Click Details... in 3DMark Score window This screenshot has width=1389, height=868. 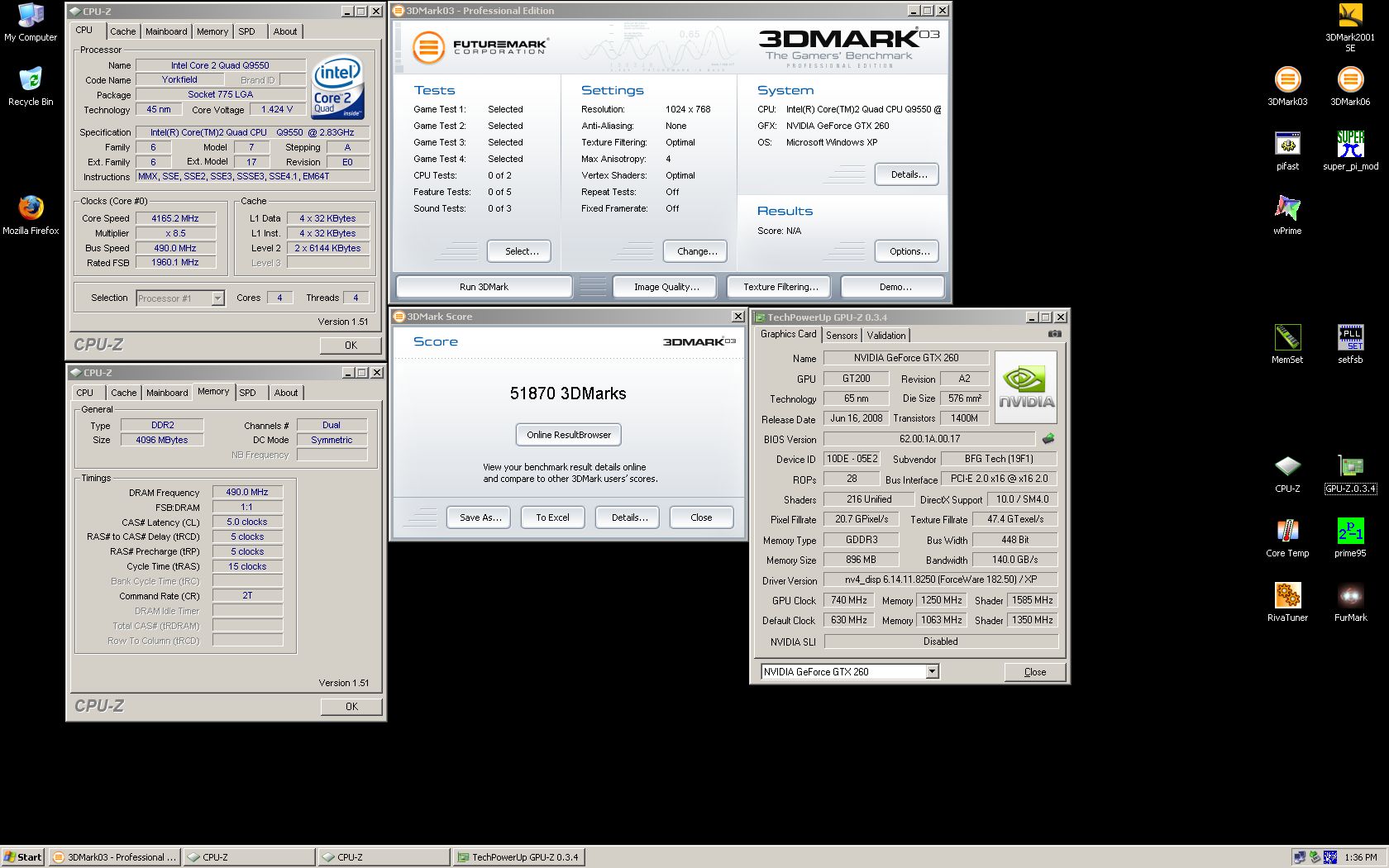(x=629, y=517)
